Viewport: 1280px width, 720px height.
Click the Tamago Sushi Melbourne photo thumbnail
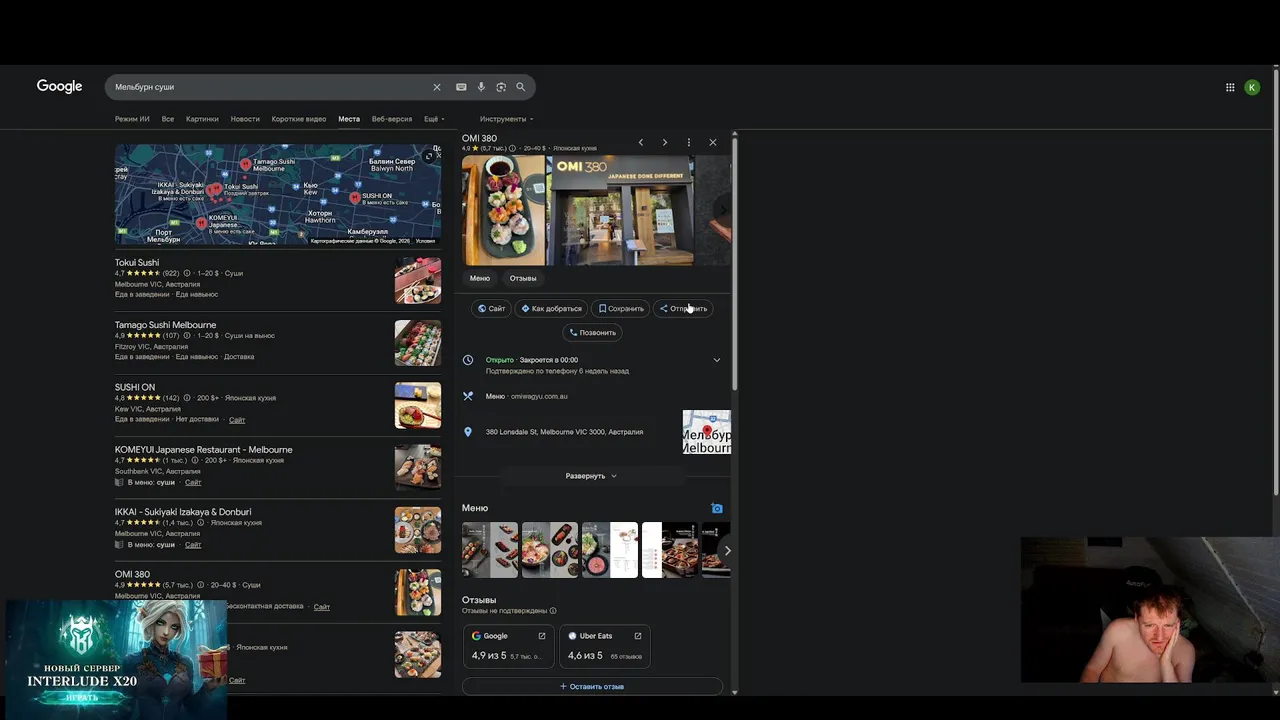pyautogui.click(x=418, y=343)
